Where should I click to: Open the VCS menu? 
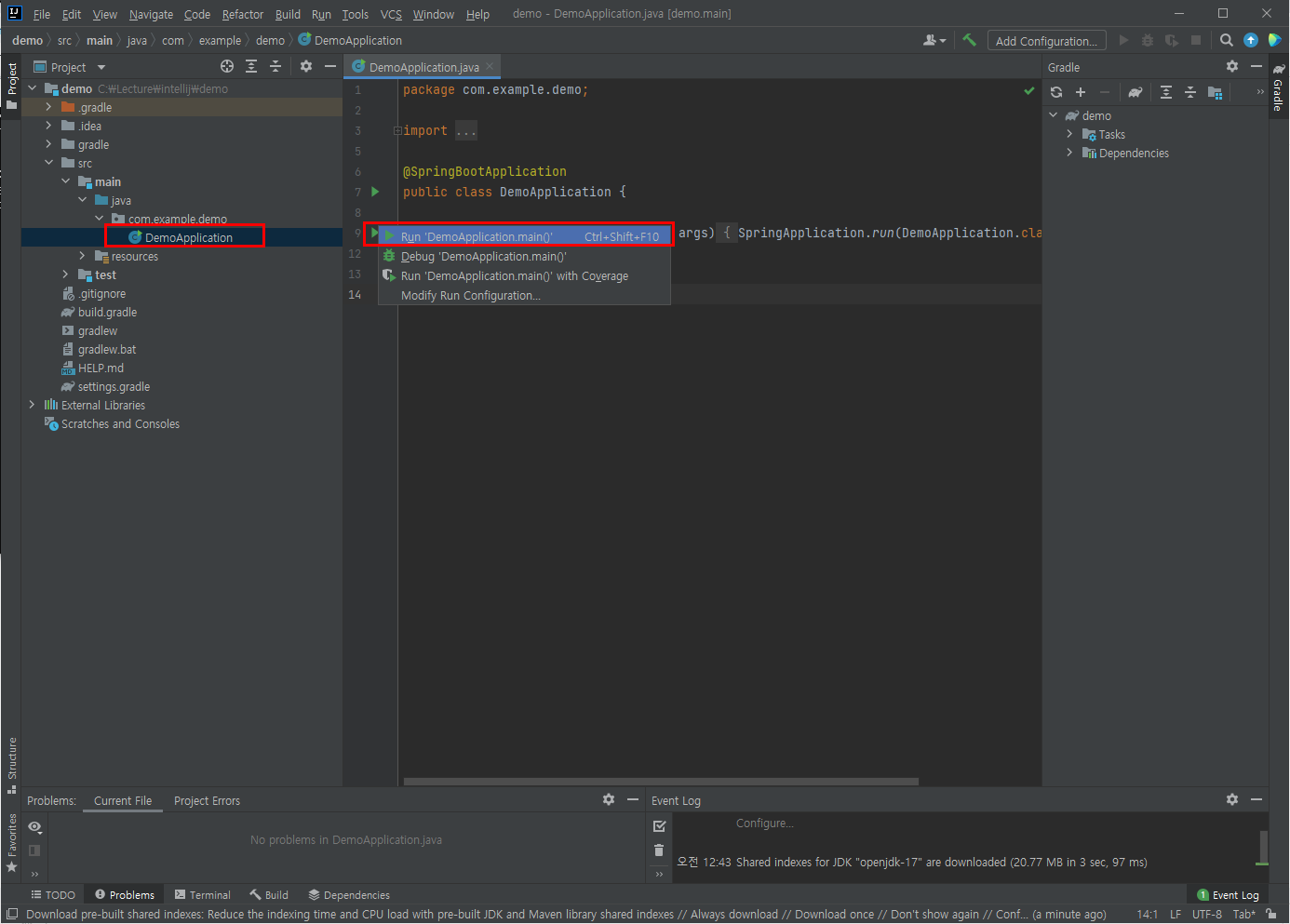(x=391, y=14)
